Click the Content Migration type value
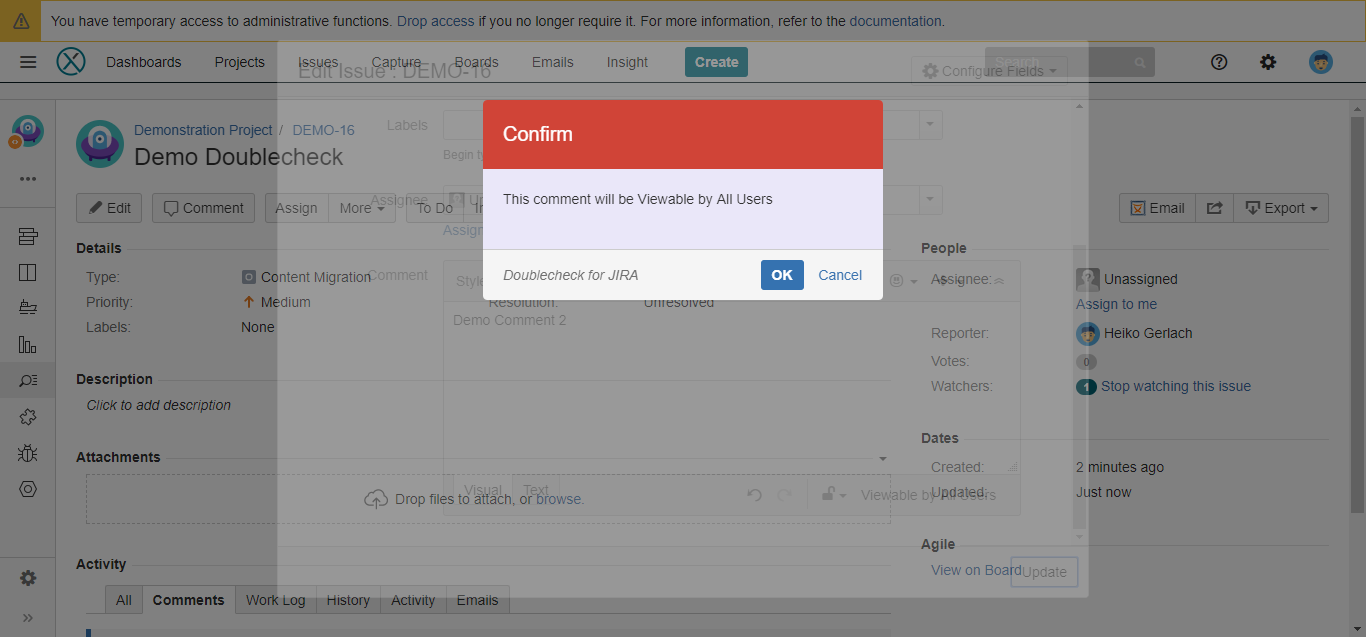1366x637 pixels. click(x=316, y=277)
